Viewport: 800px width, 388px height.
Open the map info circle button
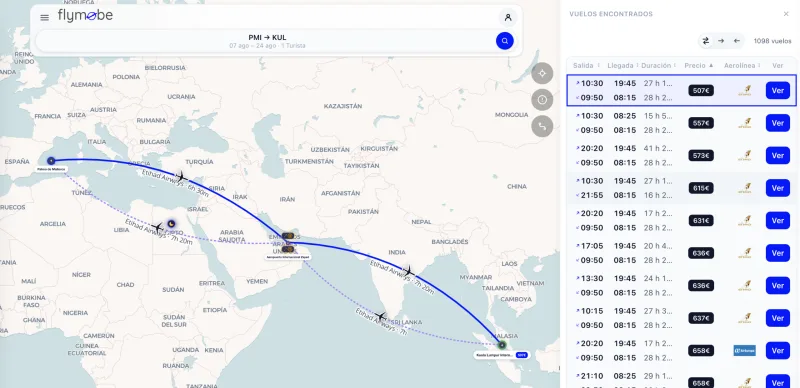(x=542, y=100)
